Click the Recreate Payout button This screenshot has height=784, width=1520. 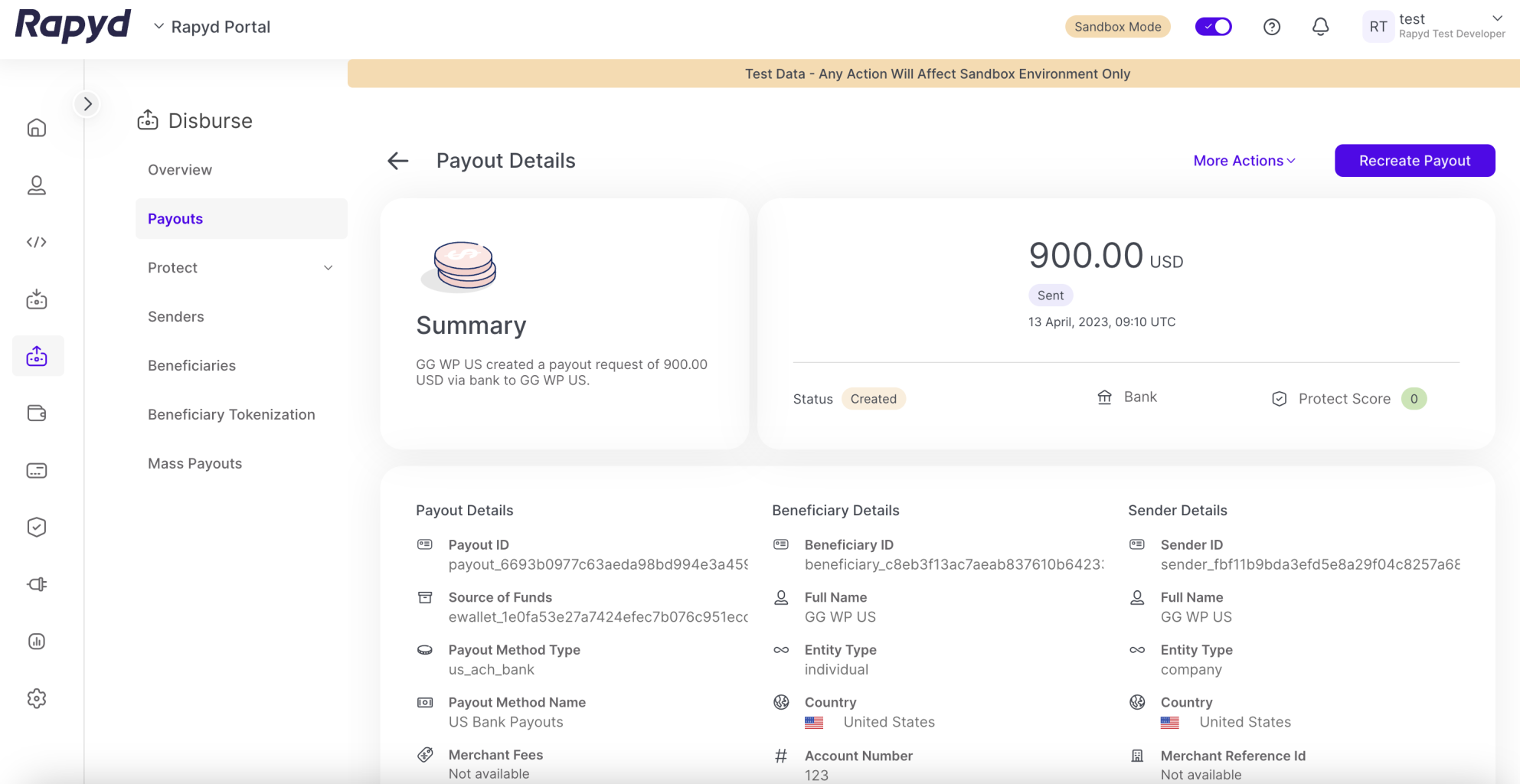[1414, 161]
